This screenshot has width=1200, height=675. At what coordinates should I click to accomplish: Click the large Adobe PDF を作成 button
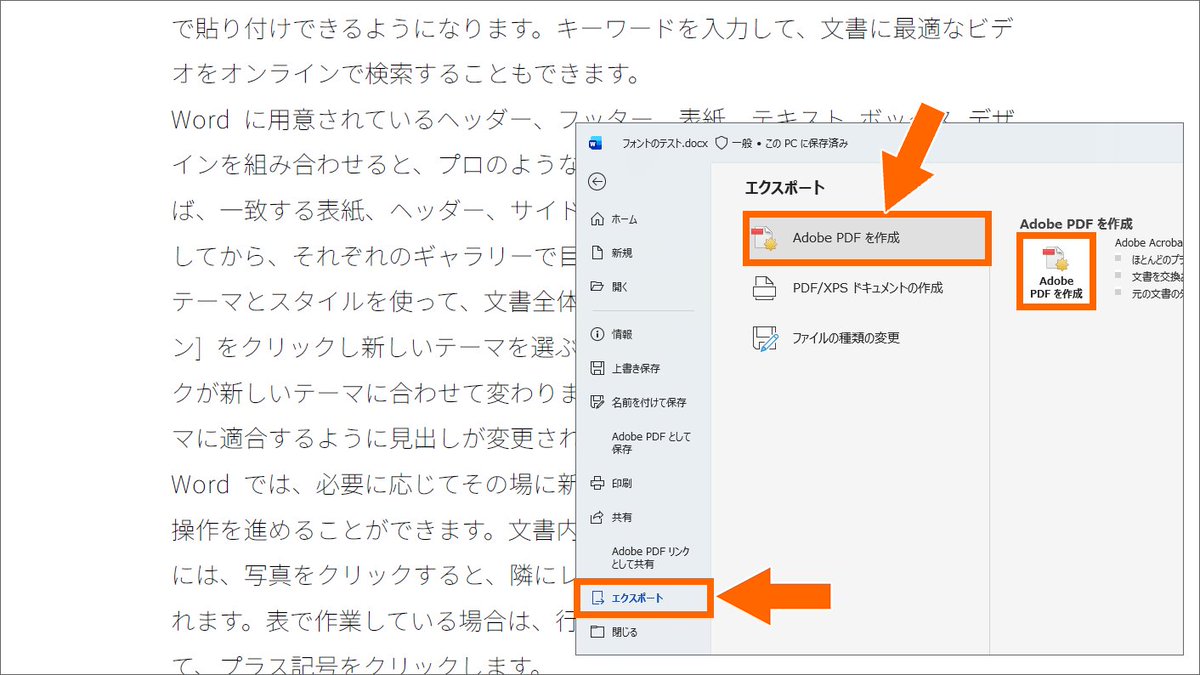1056,270
